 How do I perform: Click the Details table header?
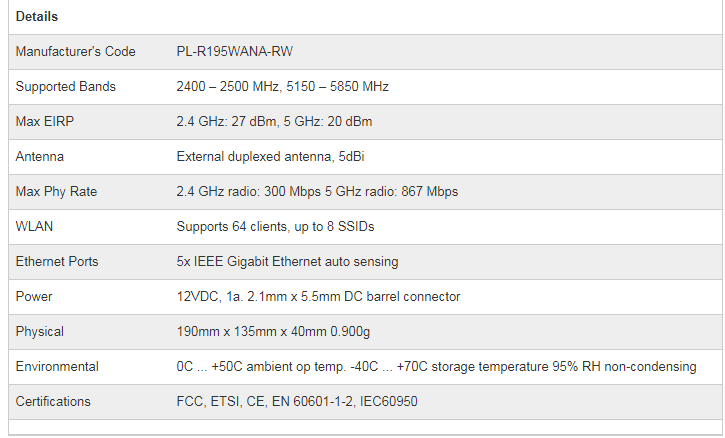coord(37,17)
